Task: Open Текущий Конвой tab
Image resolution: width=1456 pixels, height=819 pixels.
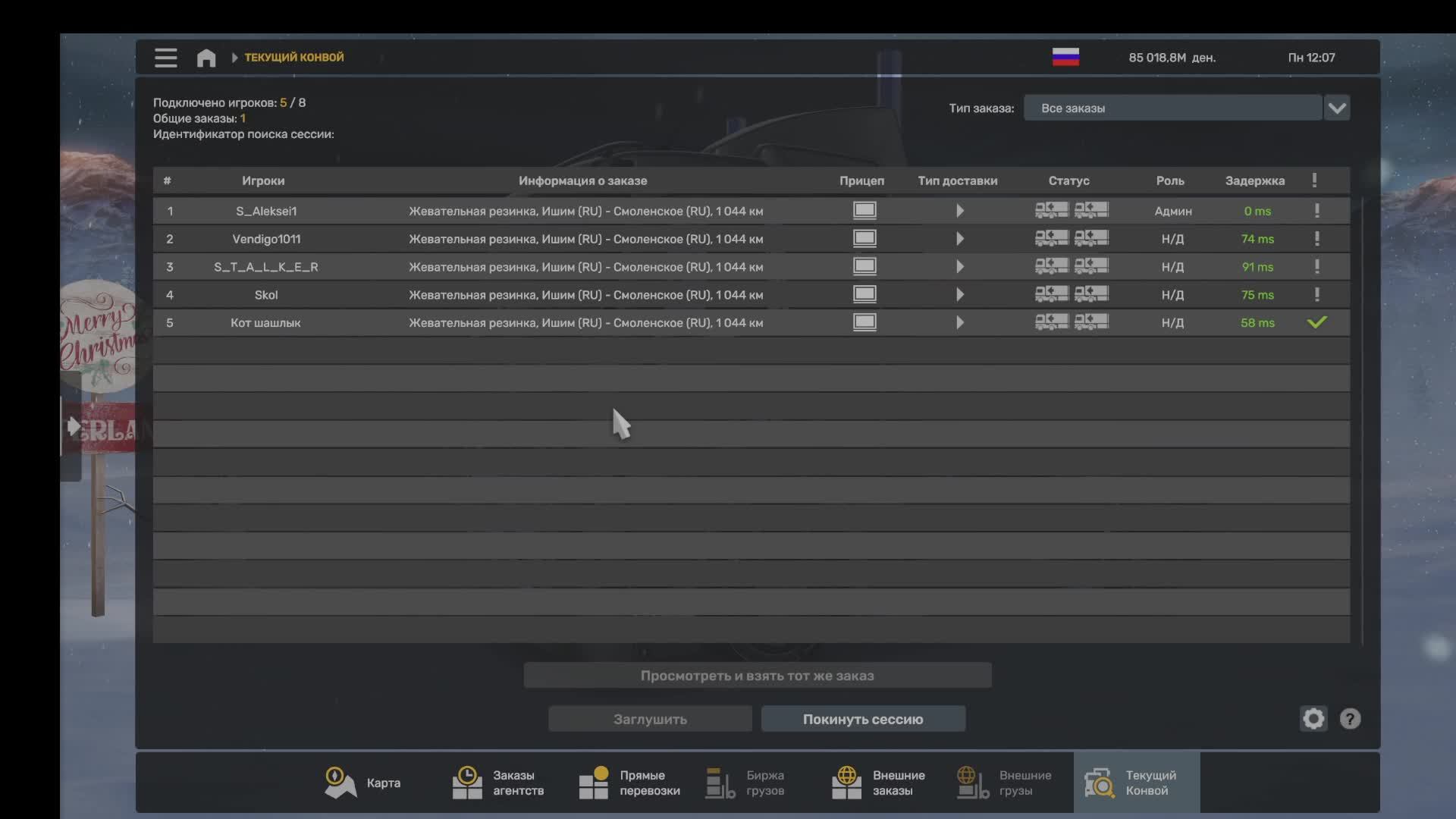Action: coord(1137,783)
